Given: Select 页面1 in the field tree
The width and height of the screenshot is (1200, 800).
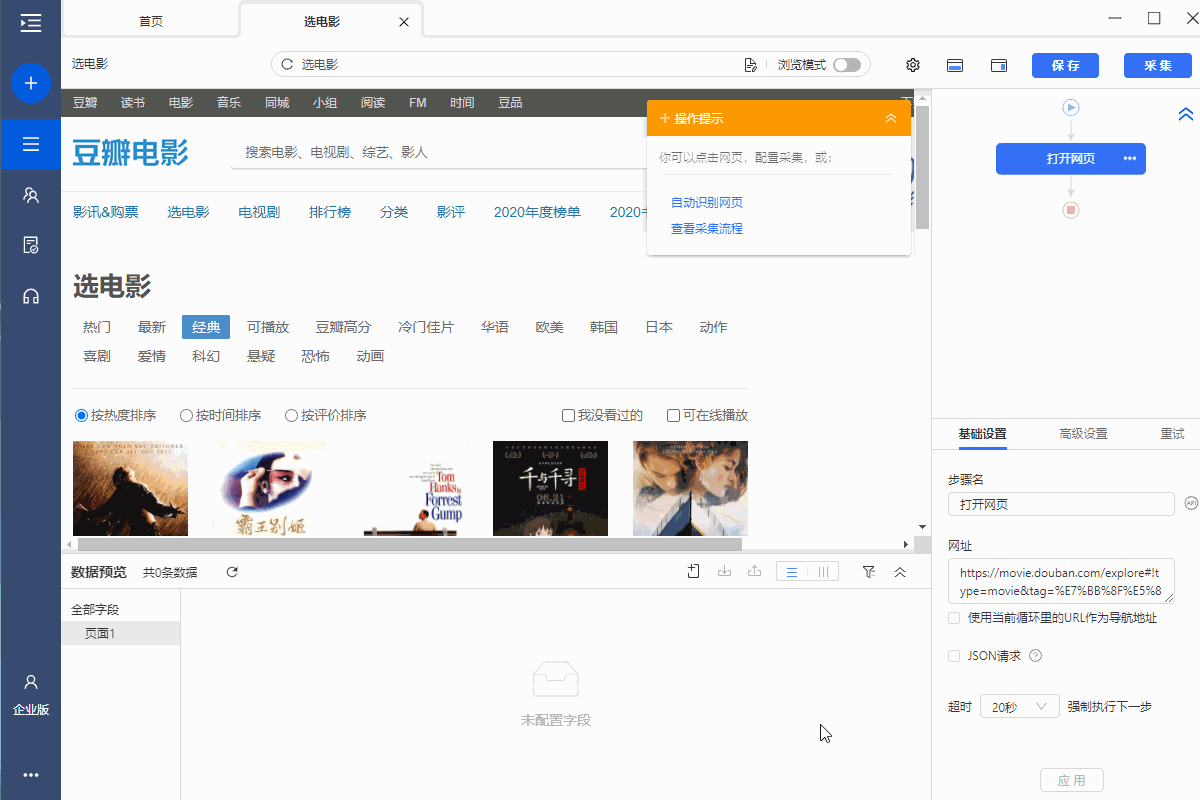Looking at the screenshot, I should click(120, 633).
